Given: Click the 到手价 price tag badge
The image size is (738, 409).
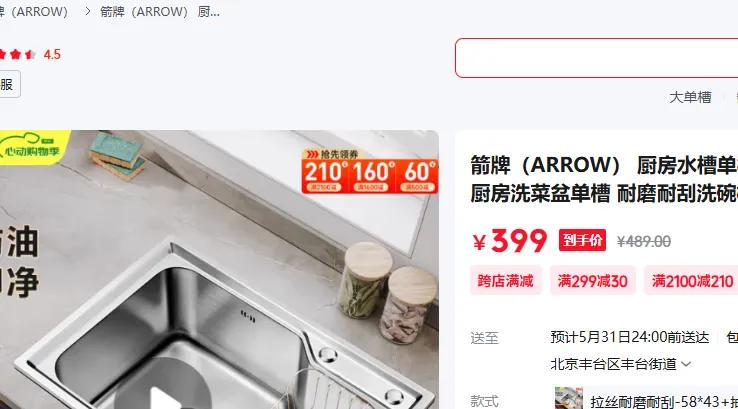Looking at the screenshot, I should (x=582, y=241).
